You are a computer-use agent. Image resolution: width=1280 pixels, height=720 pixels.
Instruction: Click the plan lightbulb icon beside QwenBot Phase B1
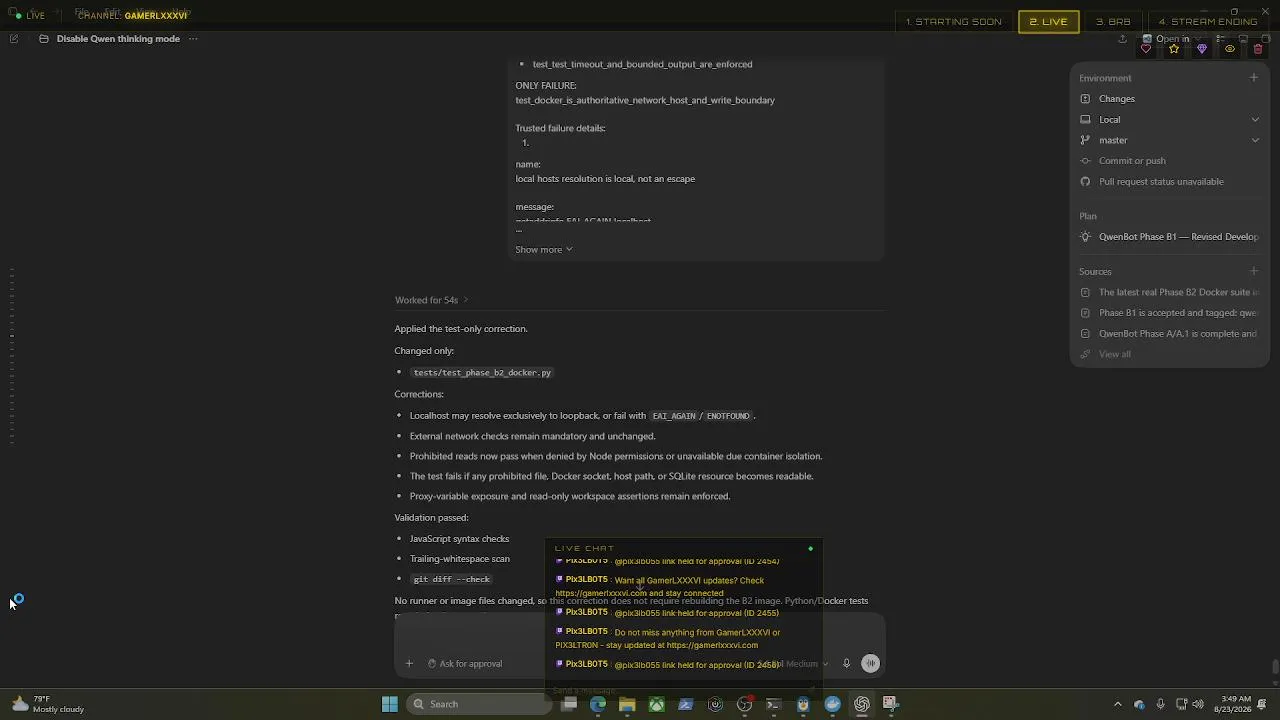click(x=1085, y=237)
